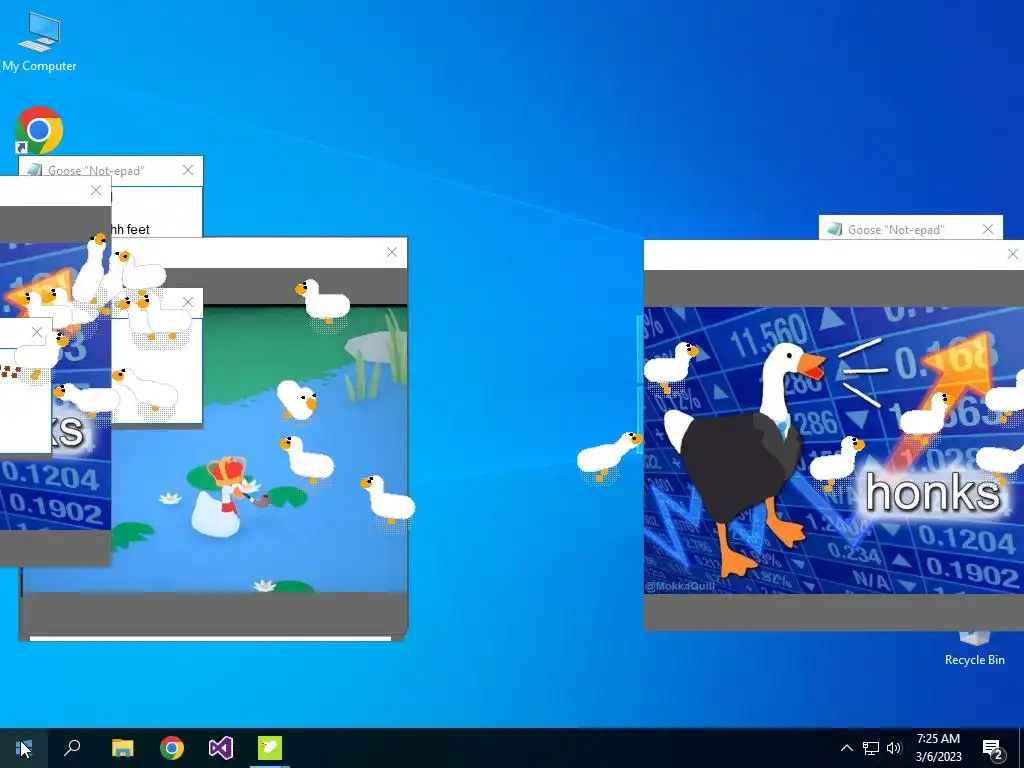Click the goose walking between the windows
Viewport: 1024px width, 768px height.
coord(608,455)
